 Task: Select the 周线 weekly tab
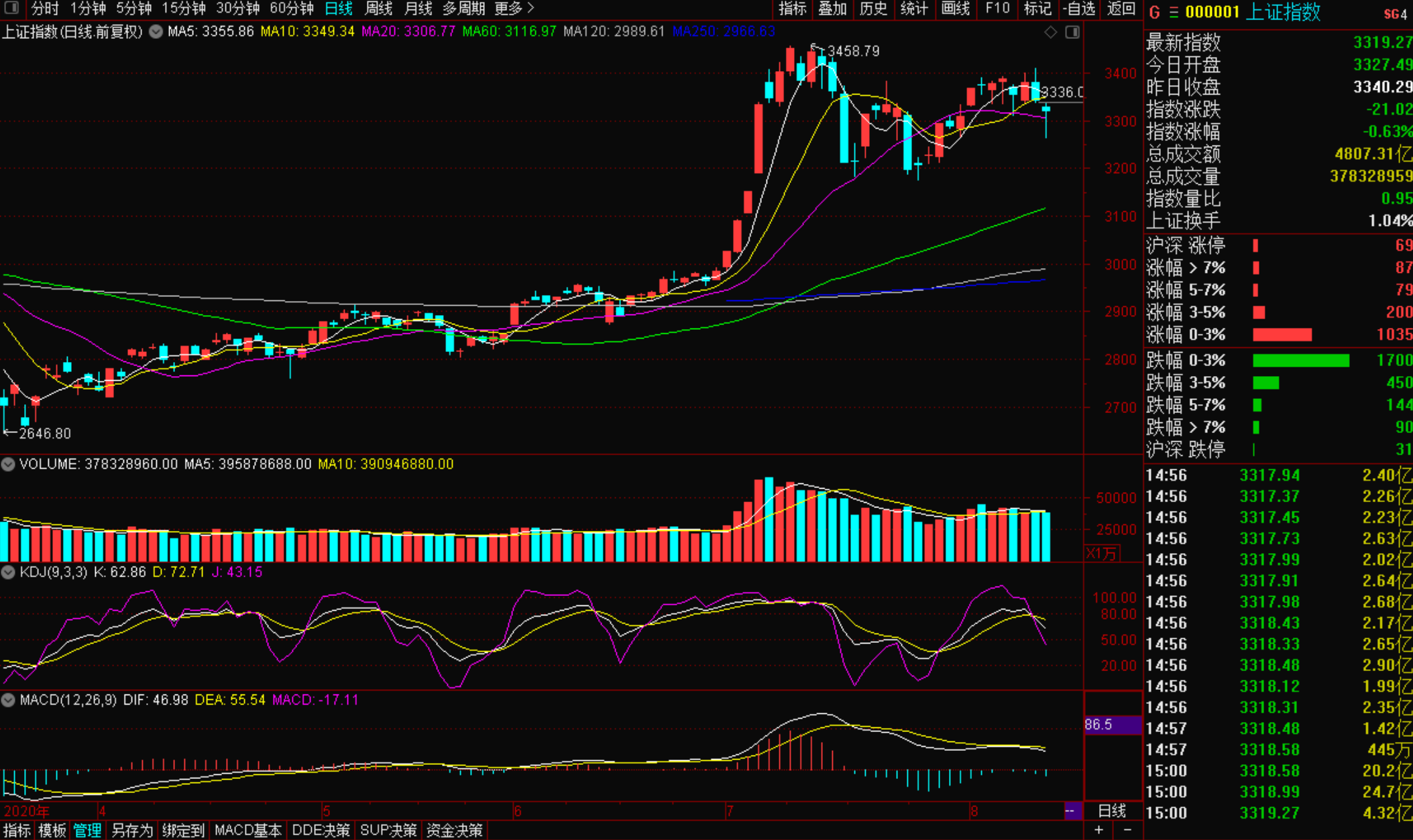[378, 9]
